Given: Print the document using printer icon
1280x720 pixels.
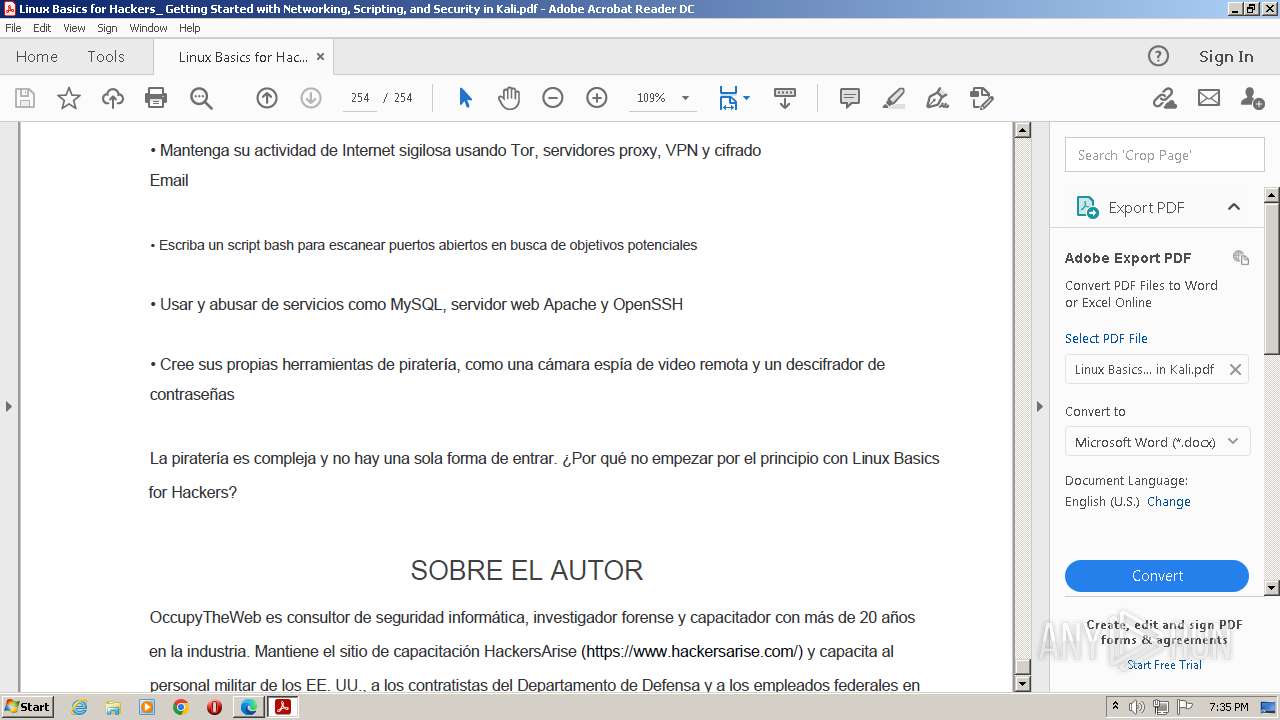Looking at the screenshot, I should click(x=156, y=98).
